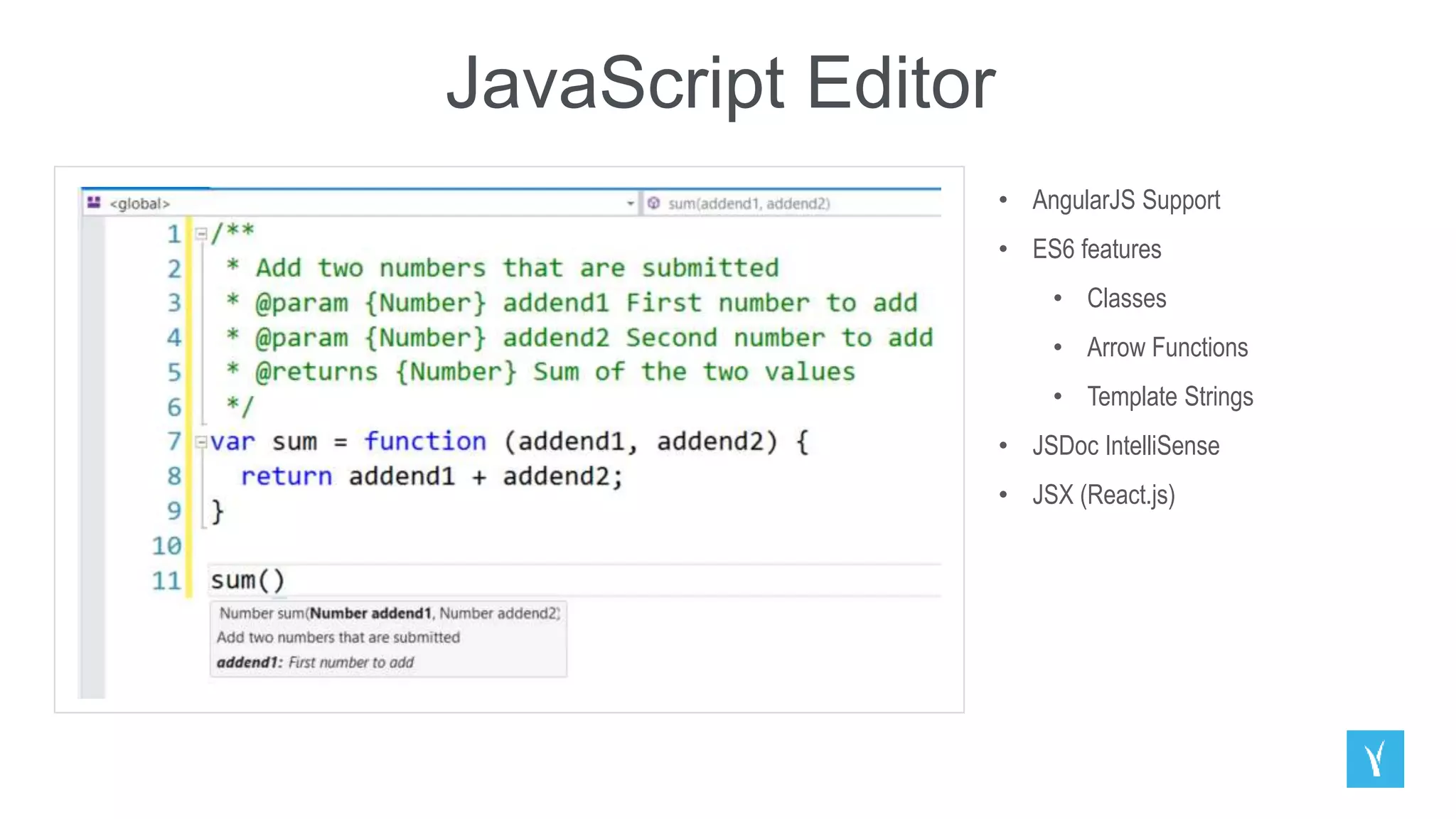Click line number 10 in the gutter
The height and width of the screenshot is (819, 1456).
point(167,545)
